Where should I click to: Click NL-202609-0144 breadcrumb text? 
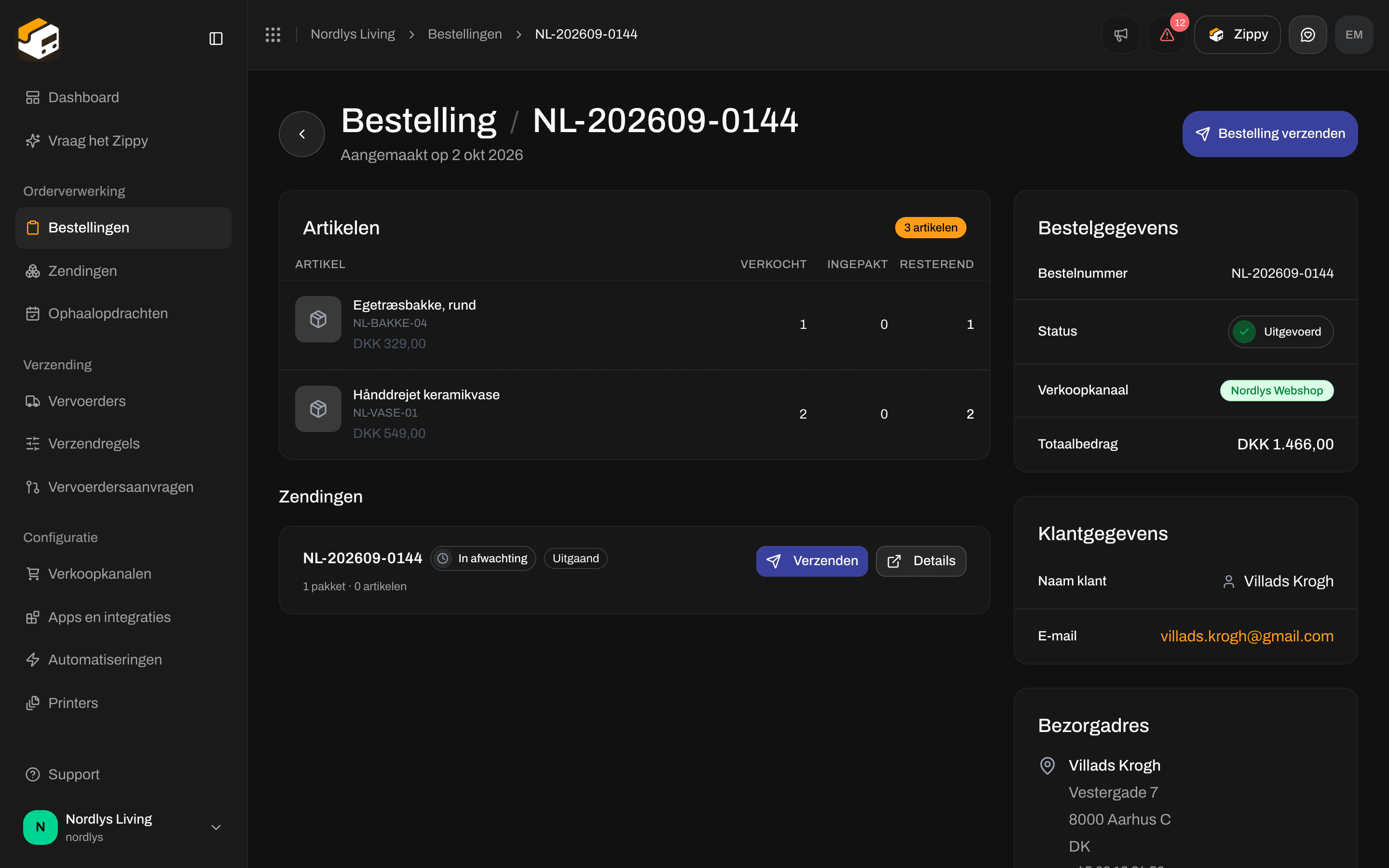click(586, 34)
